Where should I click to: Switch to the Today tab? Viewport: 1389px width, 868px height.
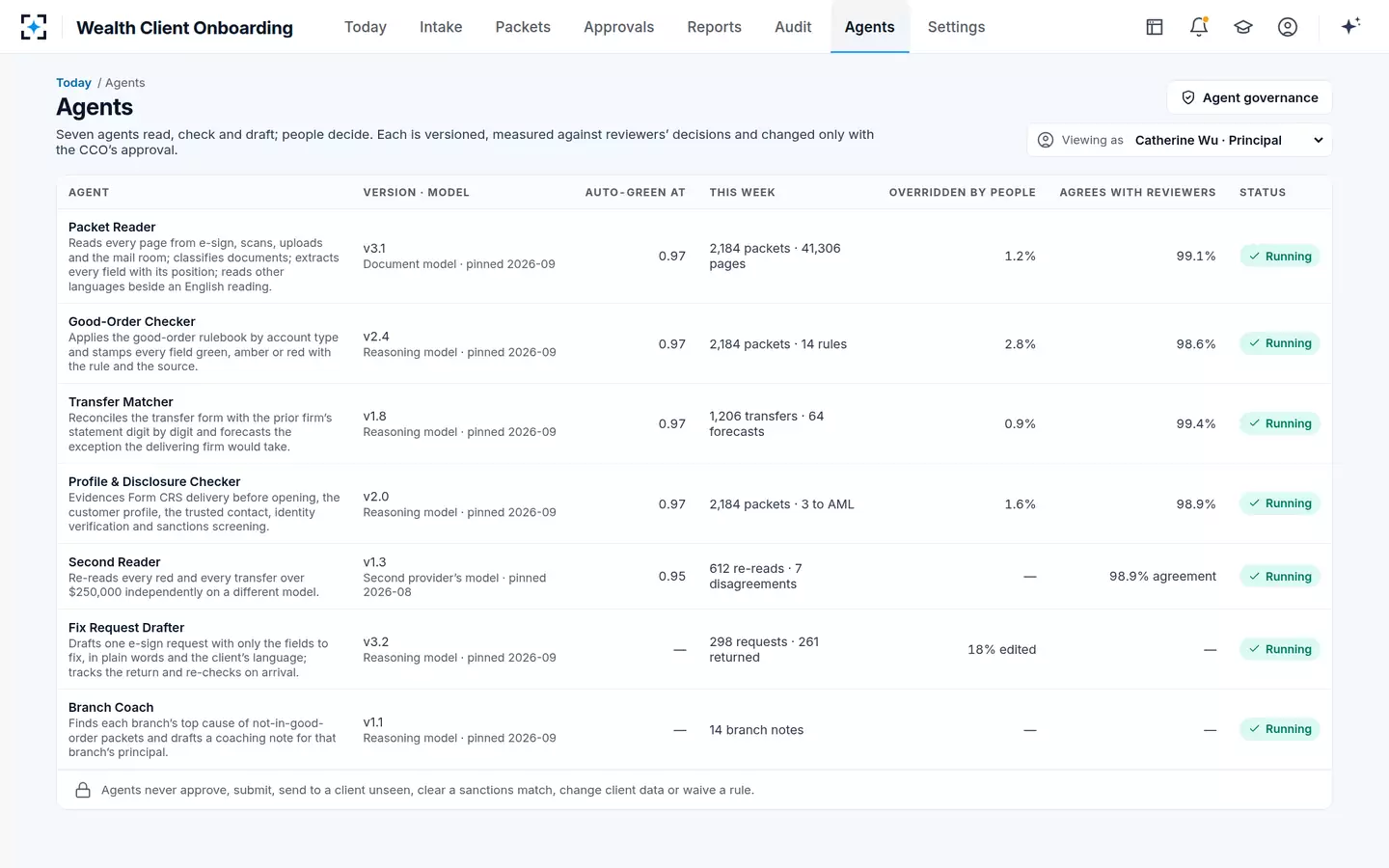366,27
